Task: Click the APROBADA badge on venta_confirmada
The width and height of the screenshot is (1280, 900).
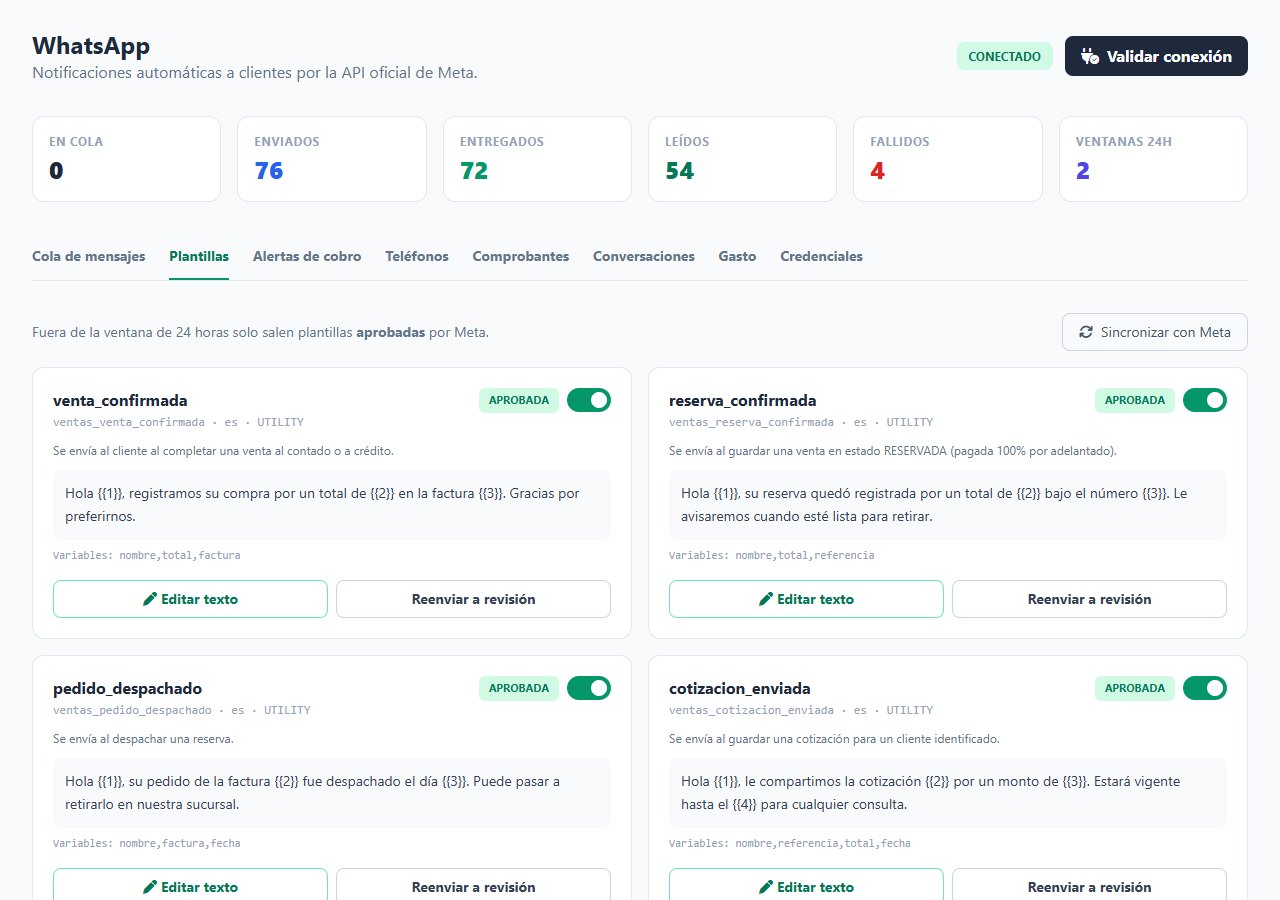Action: pos(519,400)
